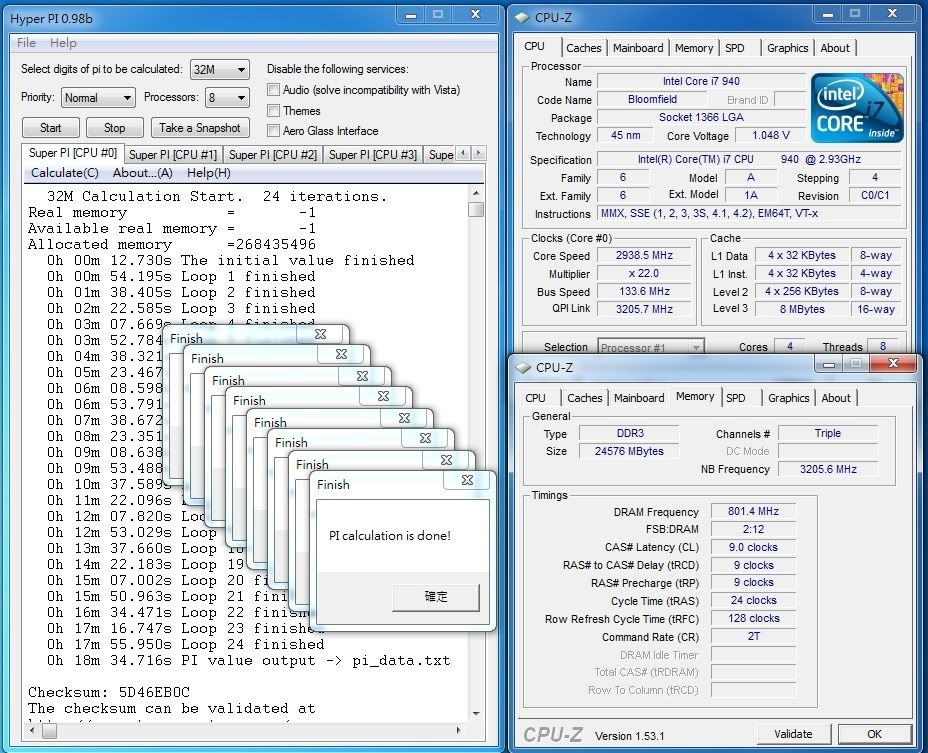
Task: Open Hyper PI File menu
Action: (x=26, y=43)
